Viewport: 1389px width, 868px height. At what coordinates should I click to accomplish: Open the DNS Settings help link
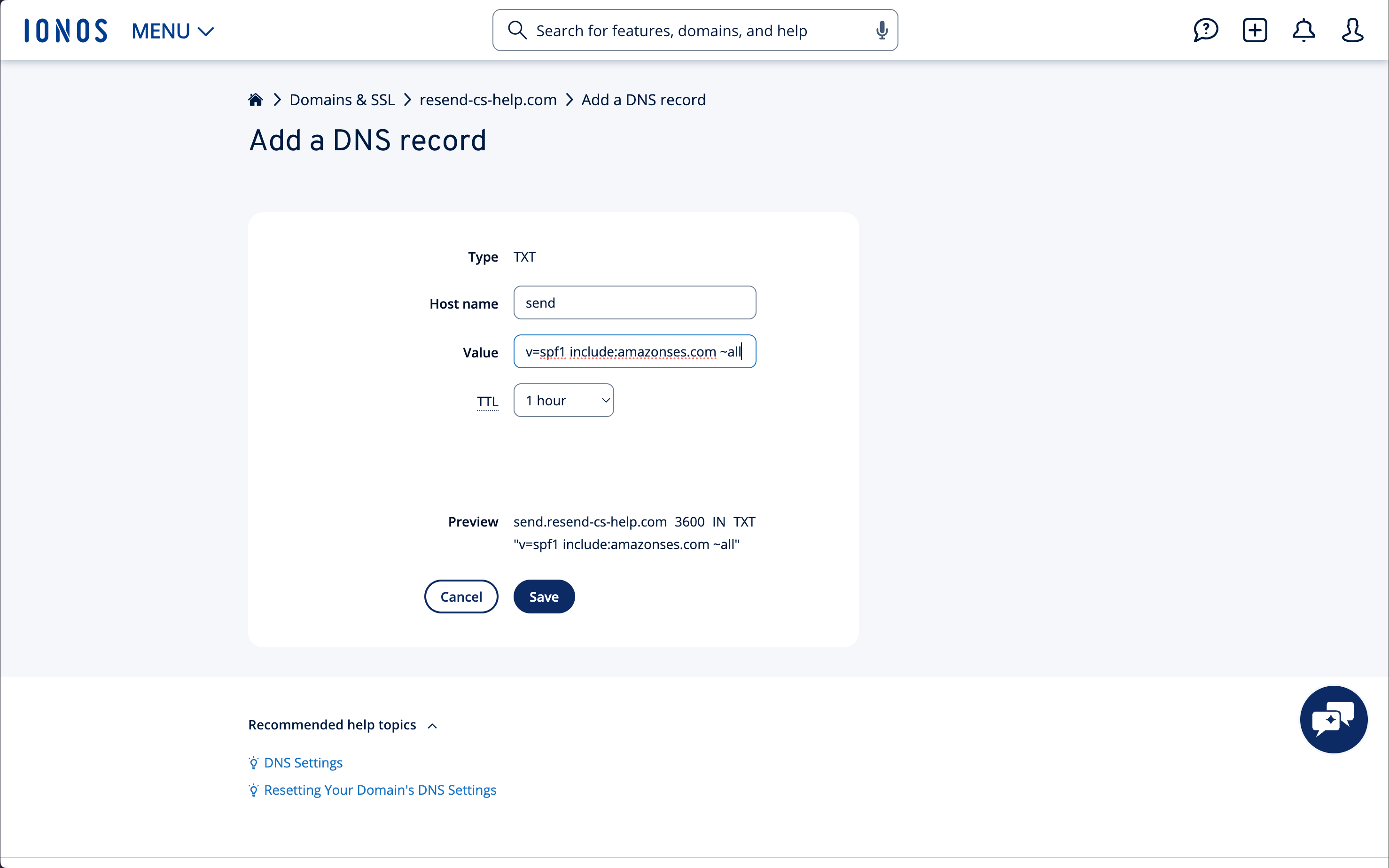click(x=303, y=763)
